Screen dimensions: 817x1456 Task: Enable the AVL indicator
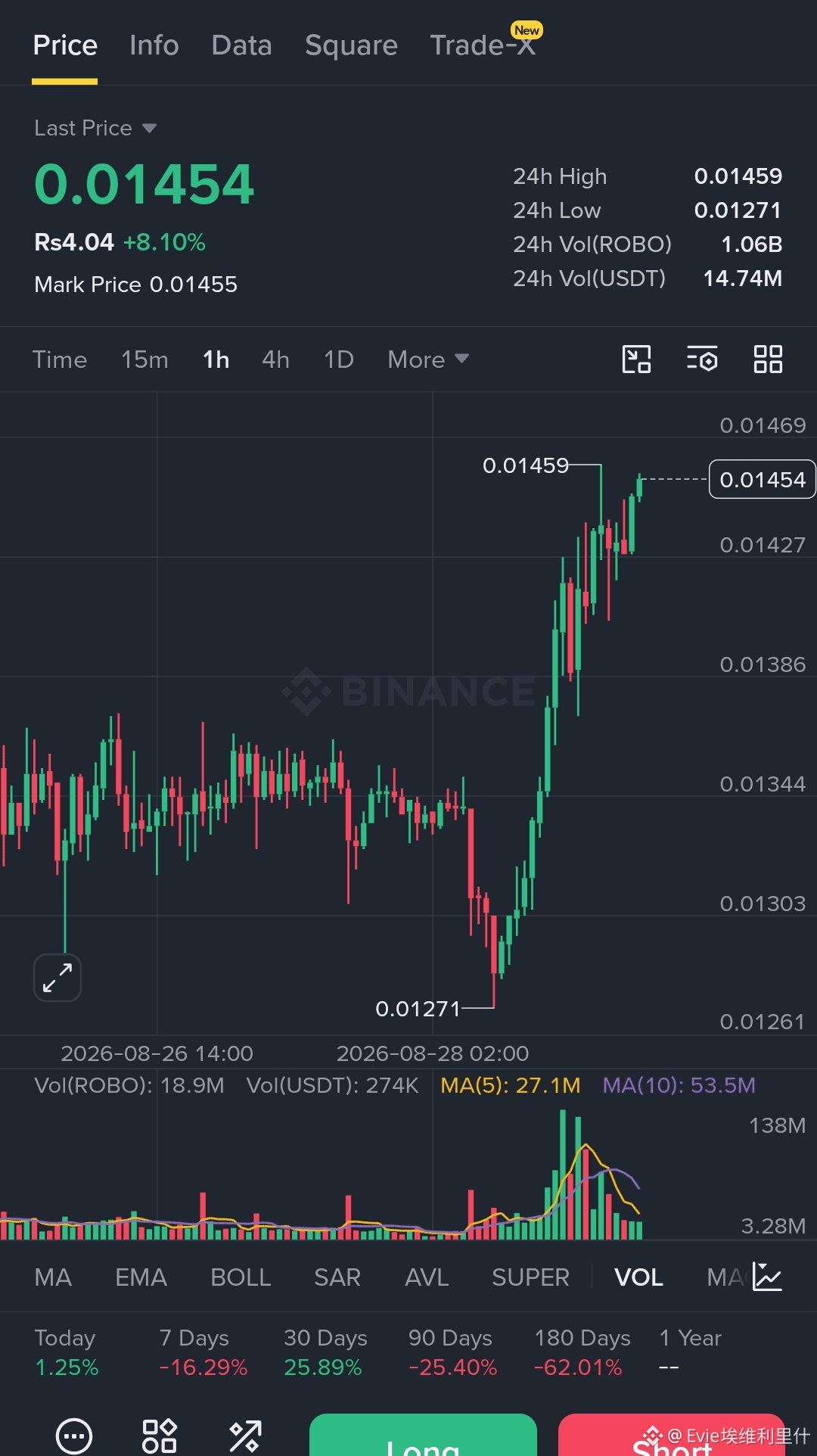[x=427, y=1277]
